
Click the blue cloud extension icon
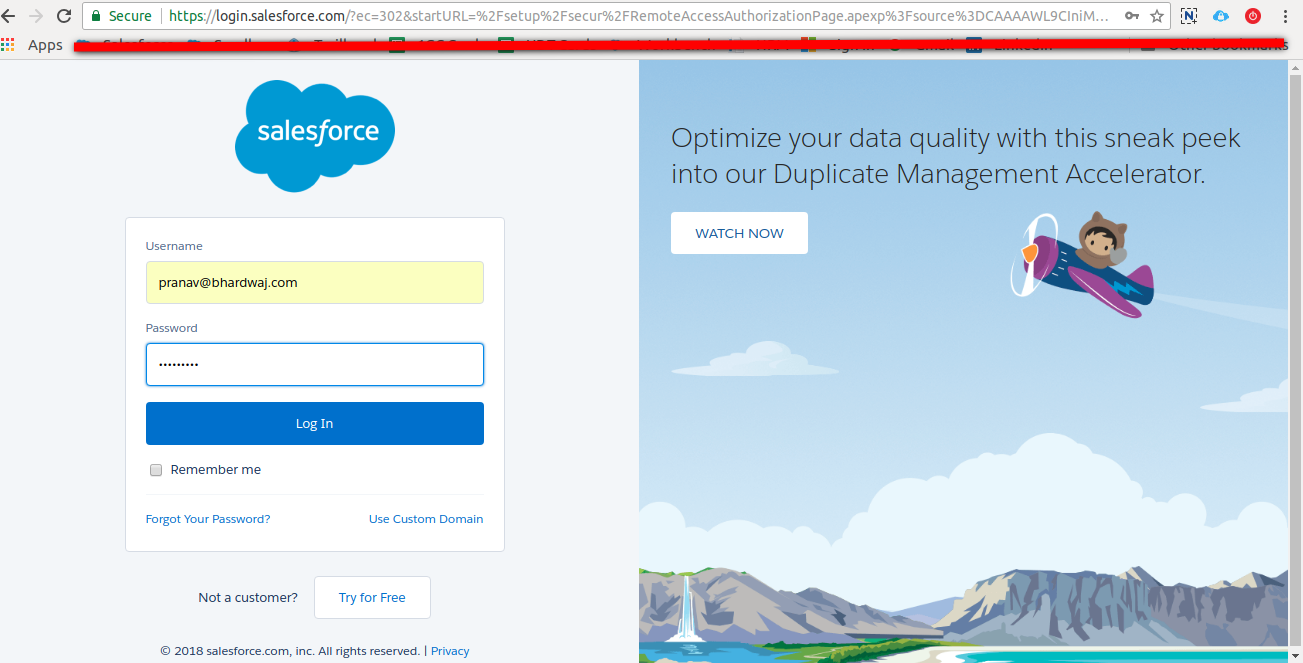click(x=1221, y=16)
